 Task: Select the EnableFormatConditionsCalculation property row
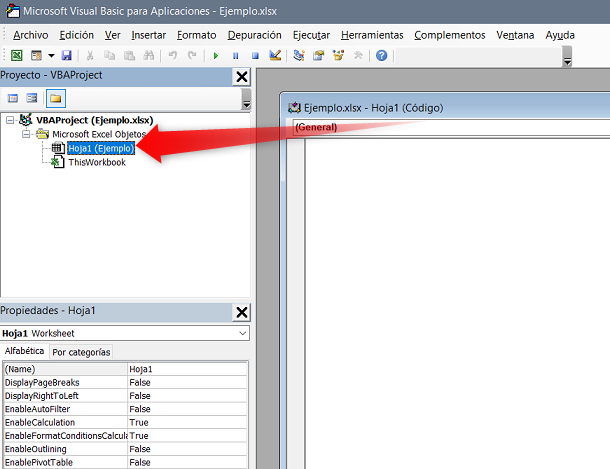[x=125, y=436]
